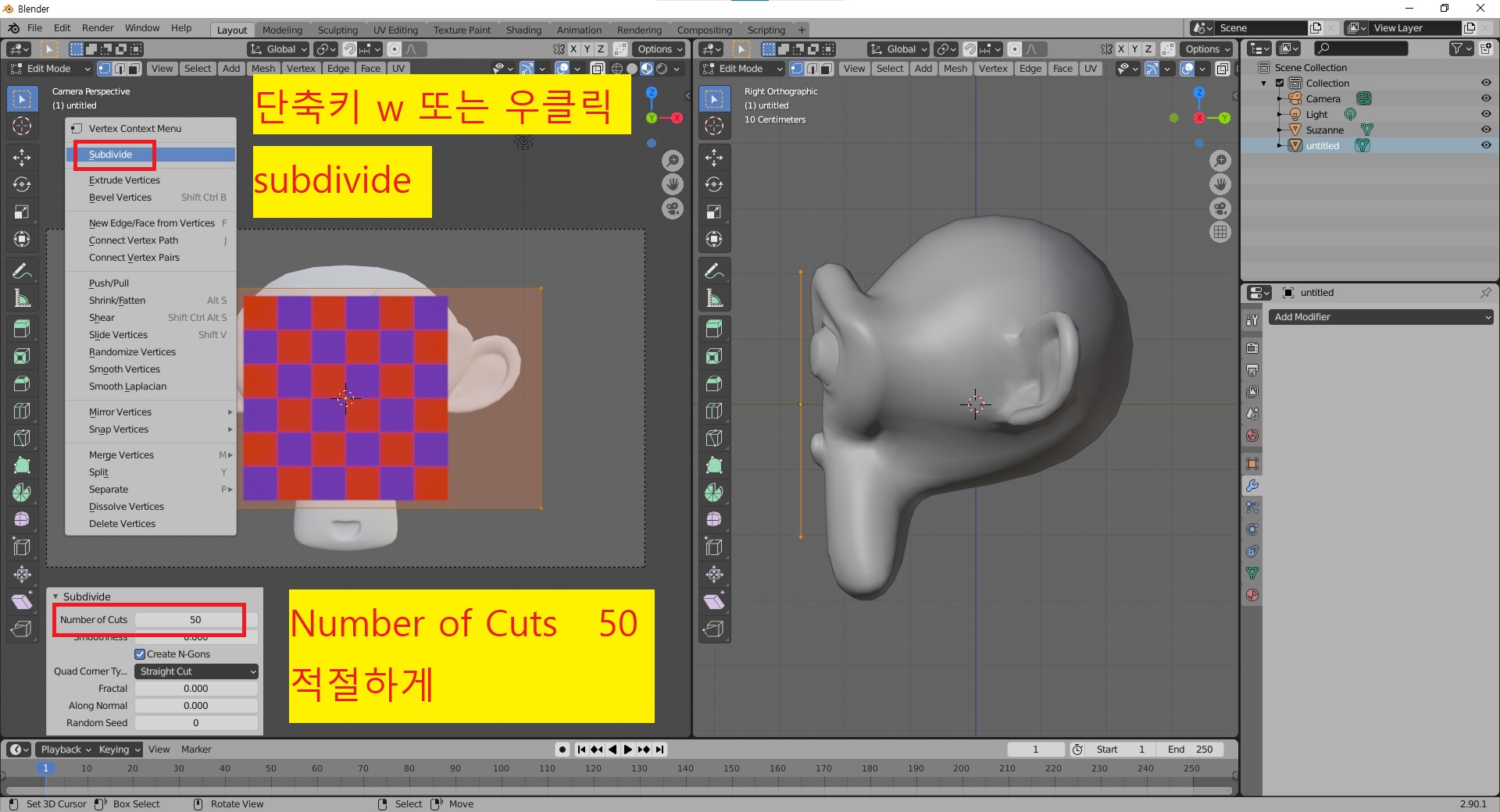
Task: Hide Light object with eye icon
Action: click(x=1486, y=114)
